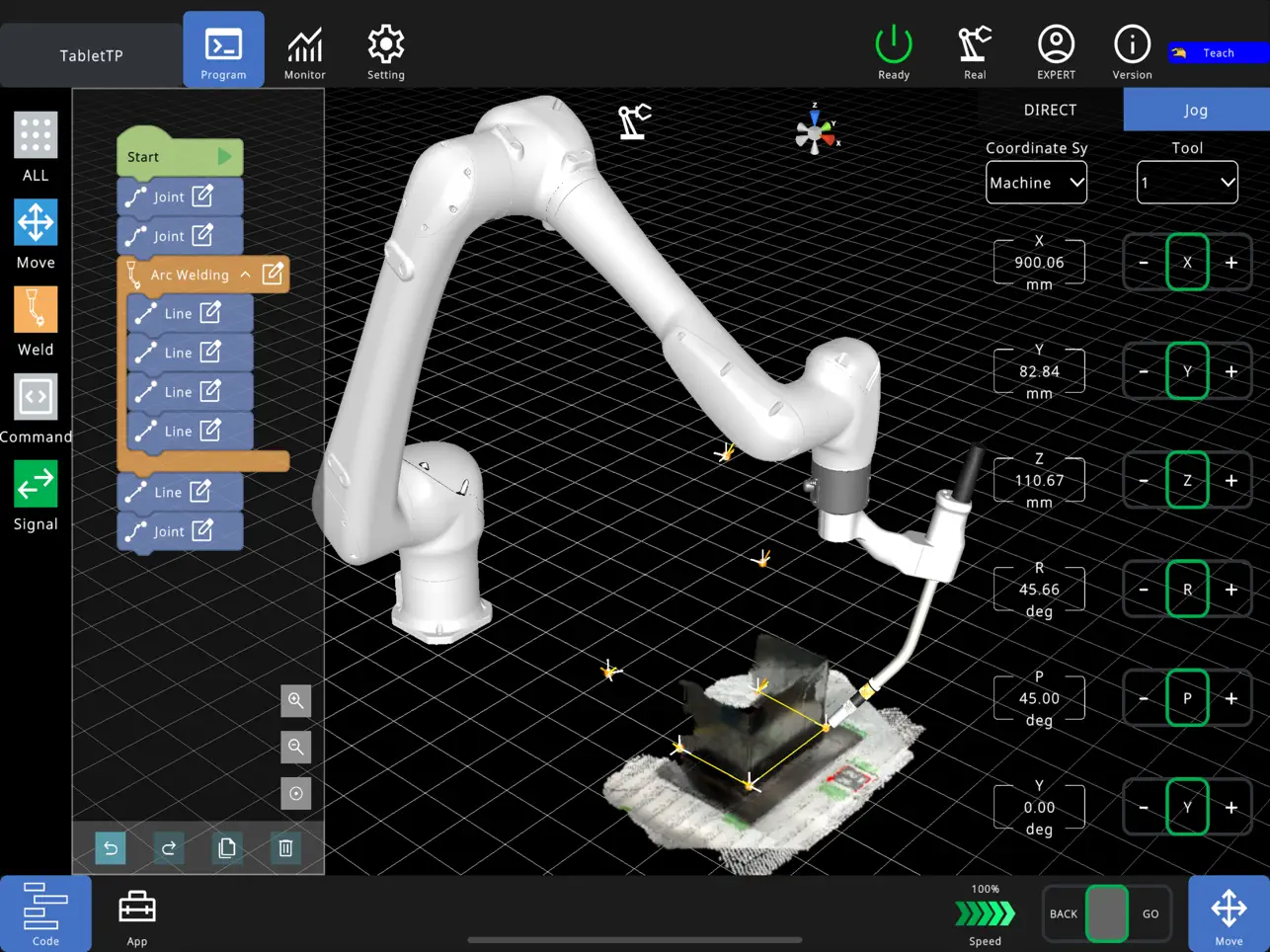
Task: Open the Code view
Action: tap(45, 913)
